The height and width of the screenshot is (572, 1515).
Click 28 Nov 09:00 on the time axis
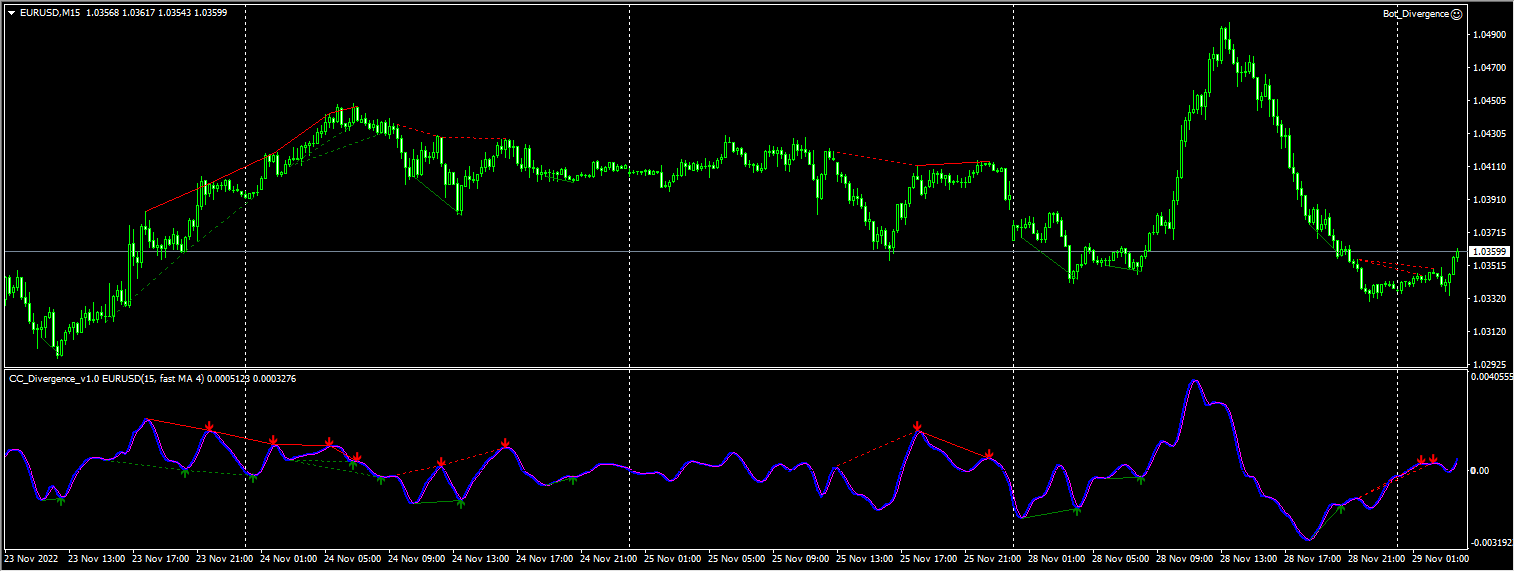[1186, 558]
